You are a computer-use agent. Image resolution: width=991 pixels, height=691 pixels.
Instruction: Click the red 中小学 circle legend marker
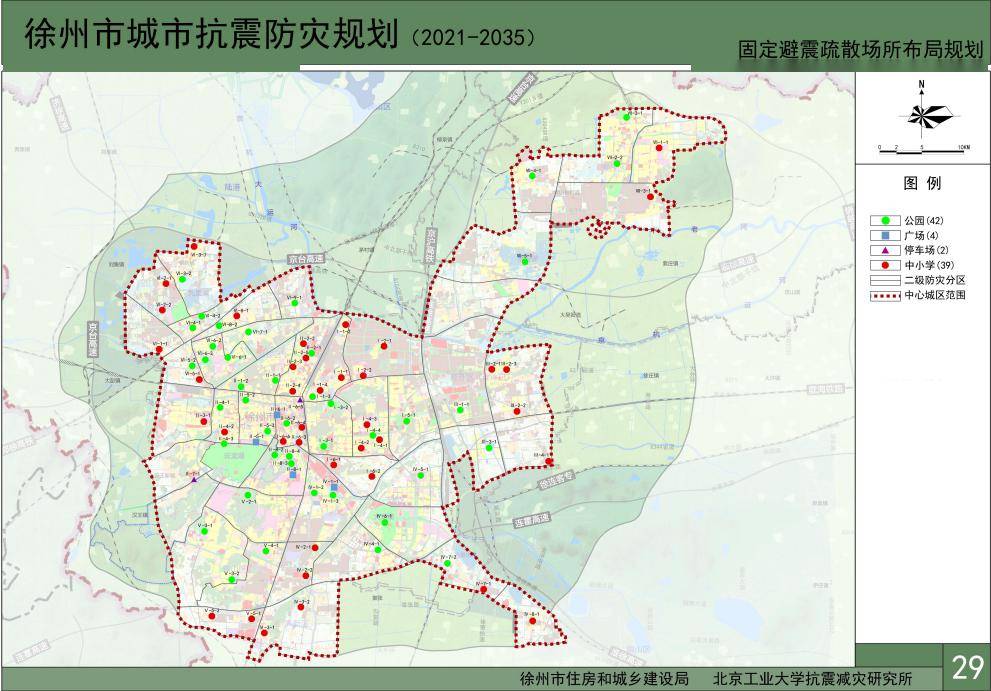(x=886, y=266)
